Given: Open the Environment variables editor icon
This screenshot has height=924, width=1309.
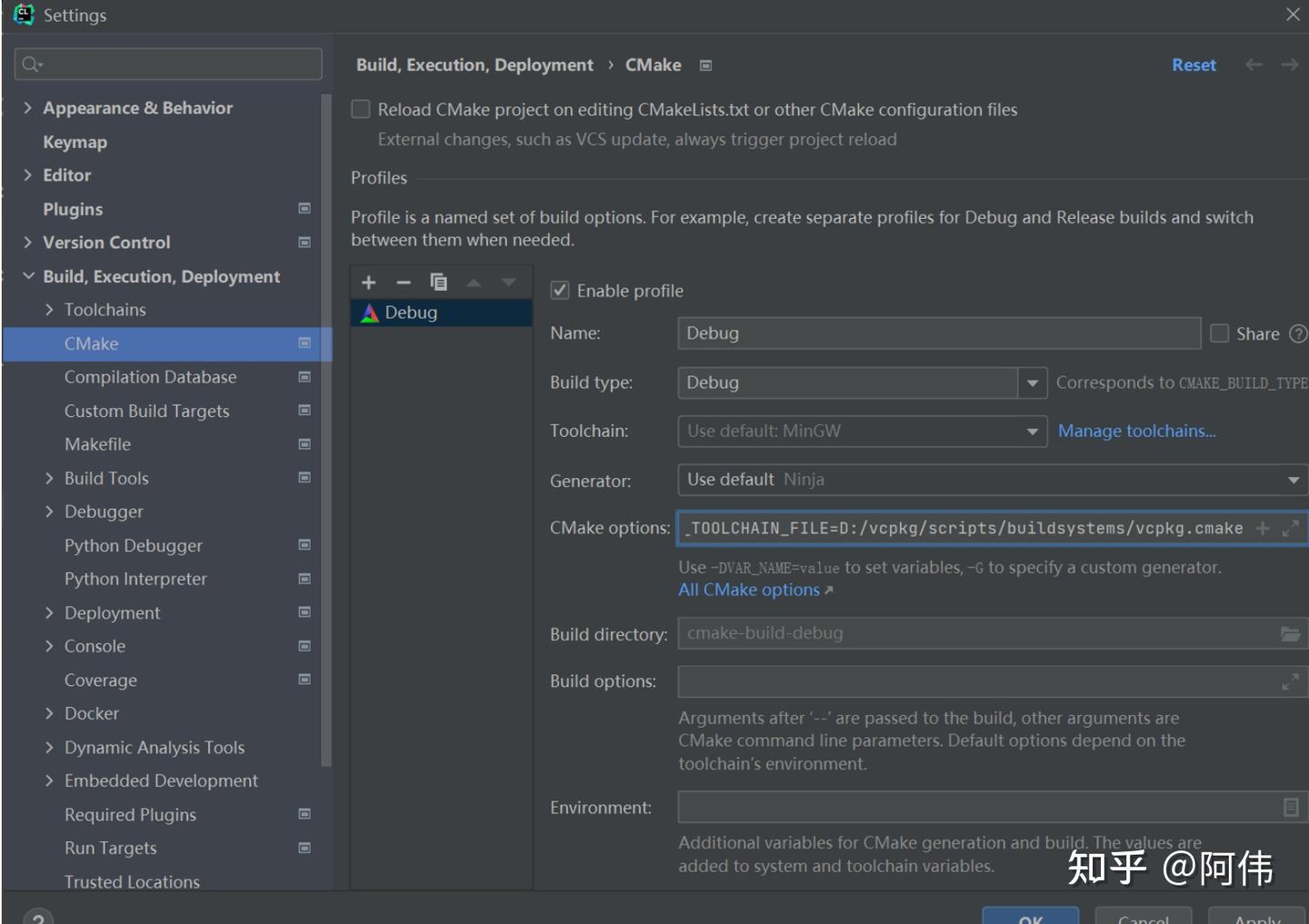Looking at the screenshot, I should [1290, 808].
